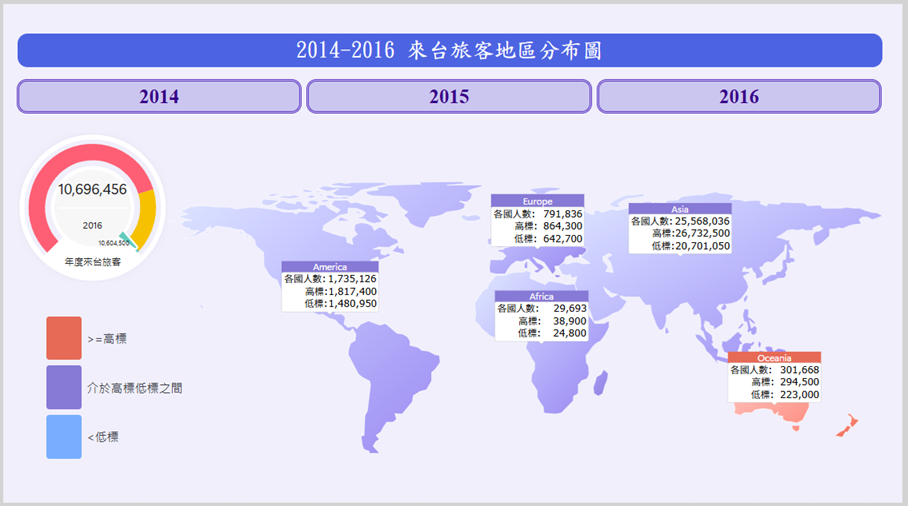
Task: Click the 來台旅客地區分布圖 title banner
Action: coord(449,50)
